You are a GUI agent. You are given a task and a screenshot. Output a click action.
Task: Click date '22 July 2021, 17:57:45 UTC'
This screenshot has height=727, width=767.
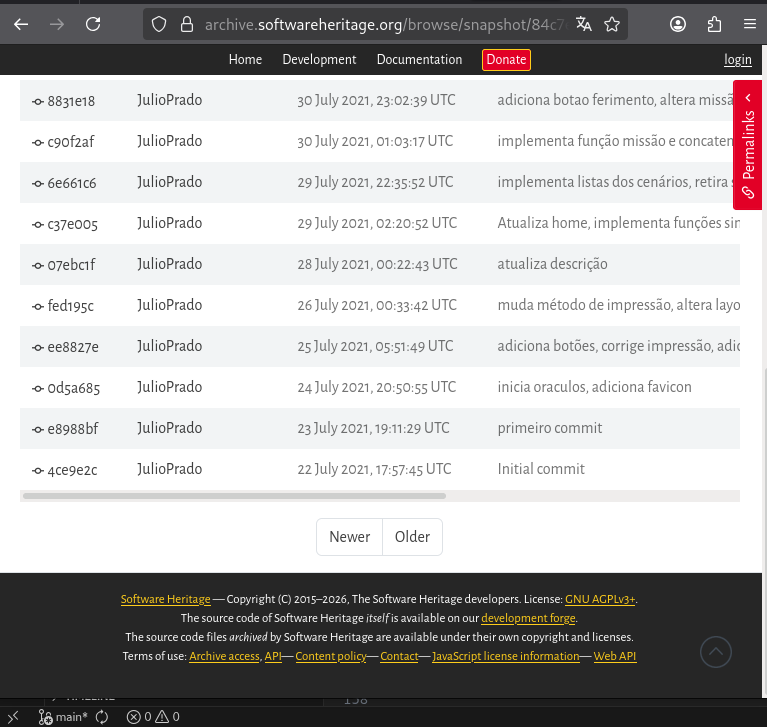[374, 469]
